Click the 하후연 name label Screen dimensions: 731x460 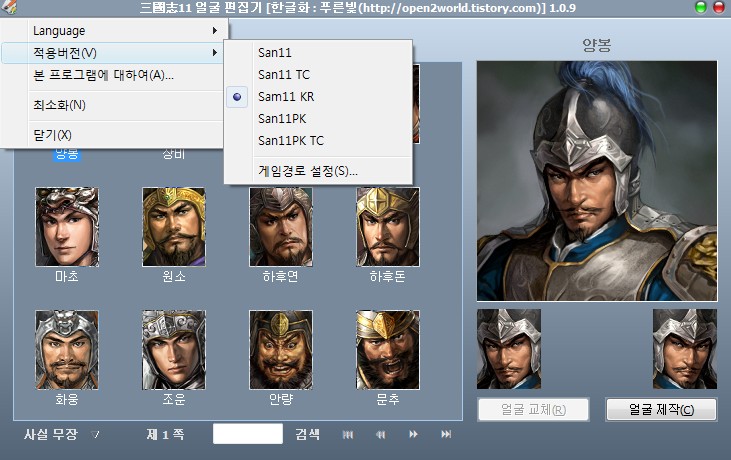coord(281,276)
